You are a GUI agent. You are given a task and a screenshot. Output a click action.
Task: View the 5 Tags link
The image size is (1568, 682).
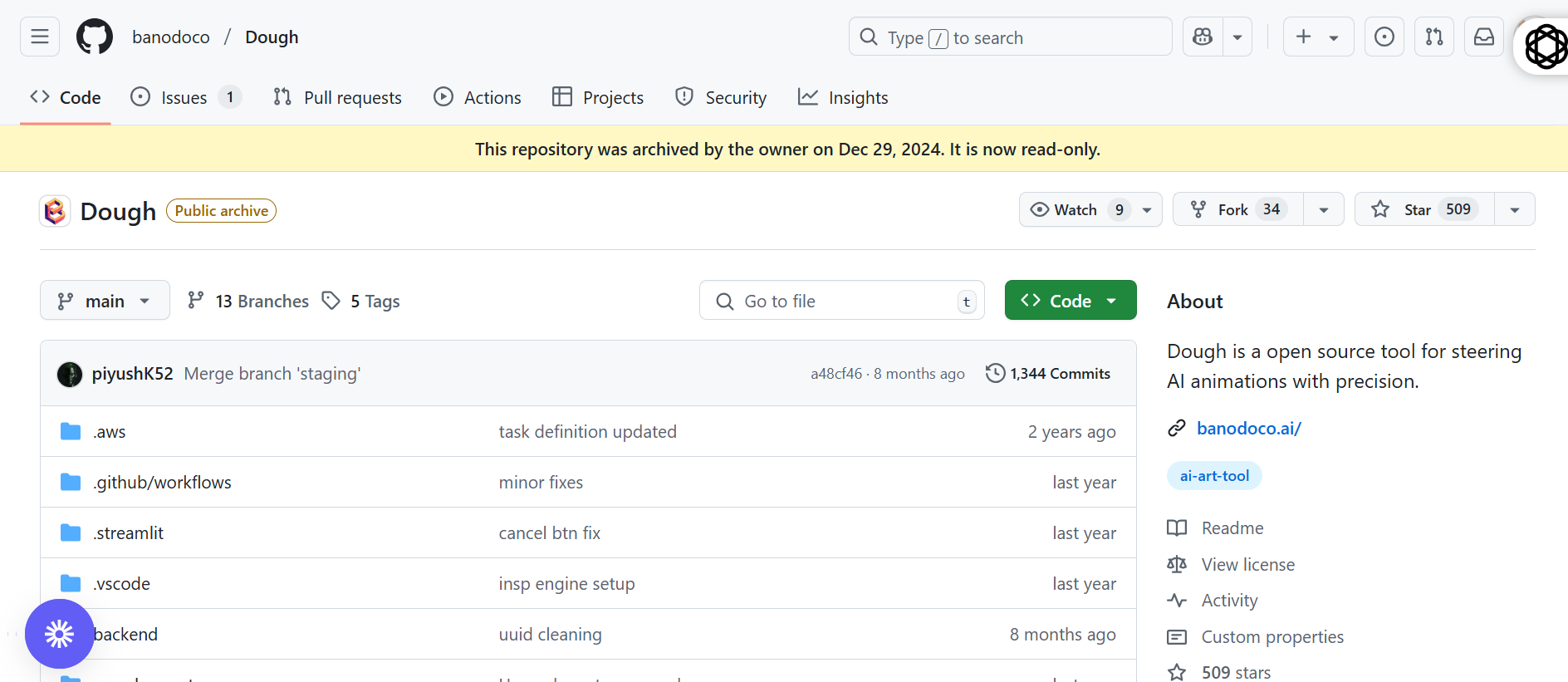[x=361, y=301]
